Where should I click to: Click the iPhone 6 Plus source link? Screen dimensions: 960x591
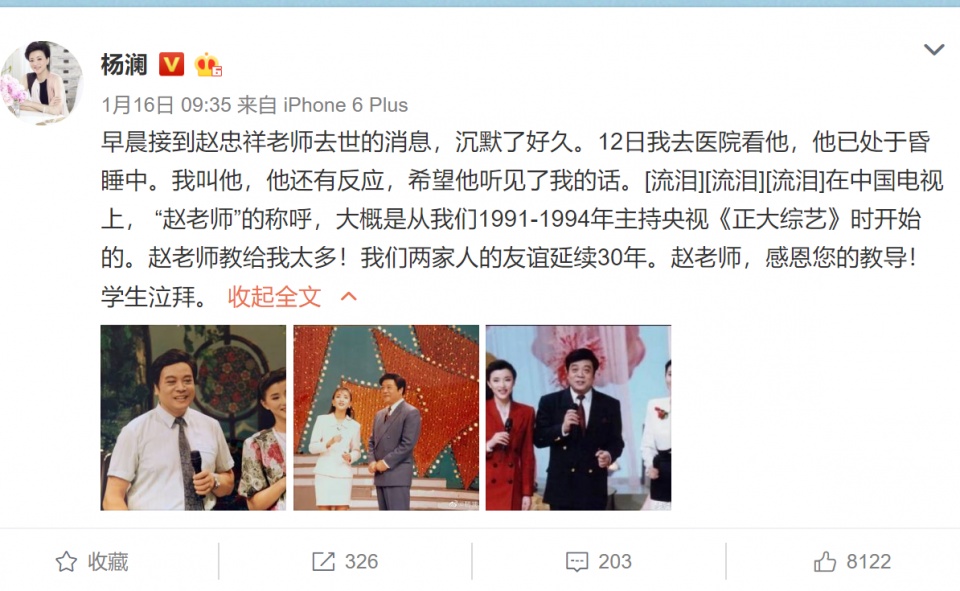pyautogui.click(x=345, y=105)
